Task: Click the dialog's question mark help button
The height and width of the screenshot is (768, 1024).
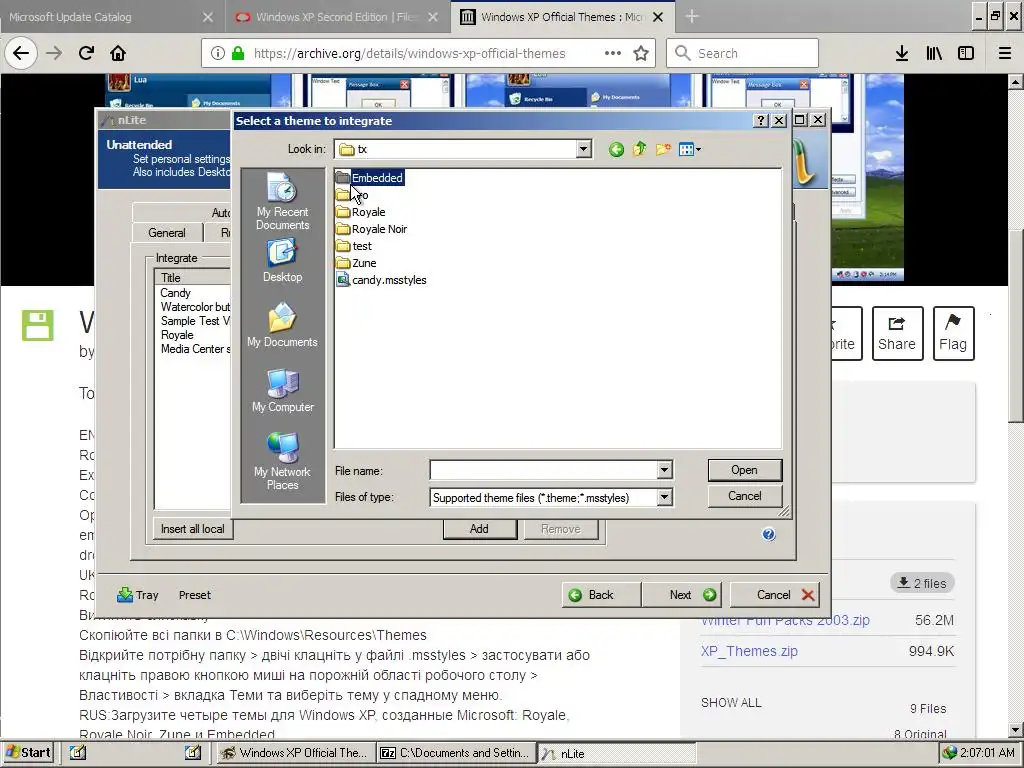Action: pyautogui.click(x=761, y=120)
